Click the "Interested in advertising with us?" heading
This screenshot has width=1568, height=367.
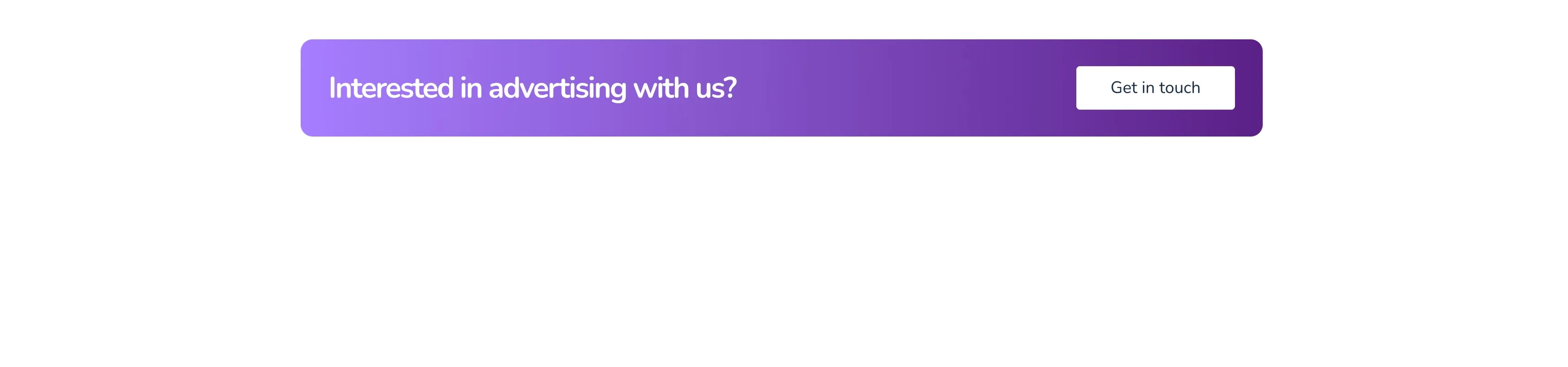(532, 88)
